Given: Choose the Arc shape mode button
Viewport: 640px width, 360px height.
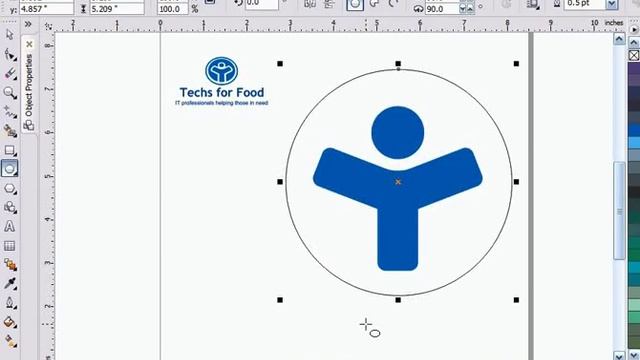Looking at the screenshot, I should [393, 4].
